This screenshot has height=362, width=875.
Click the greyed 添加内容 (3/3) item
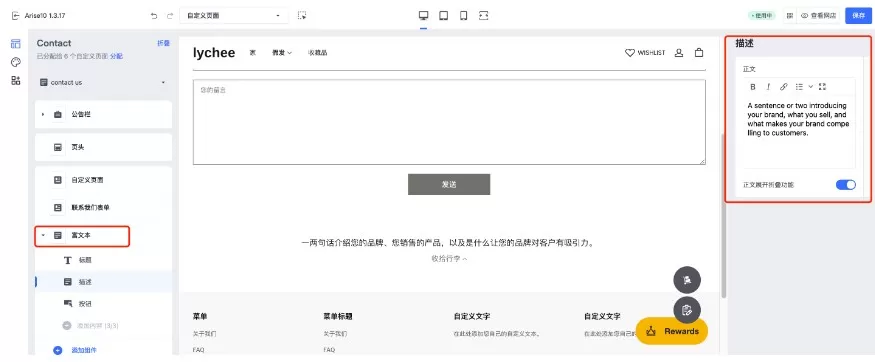tap(90, 326)
